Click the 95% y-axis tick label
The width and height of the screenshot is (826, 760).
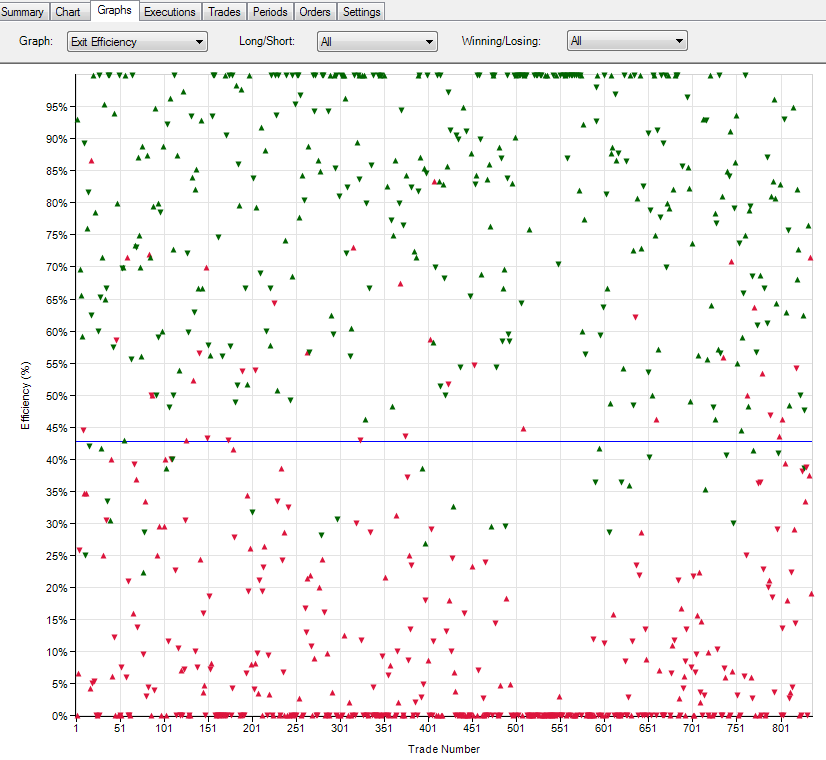point(56,107)
